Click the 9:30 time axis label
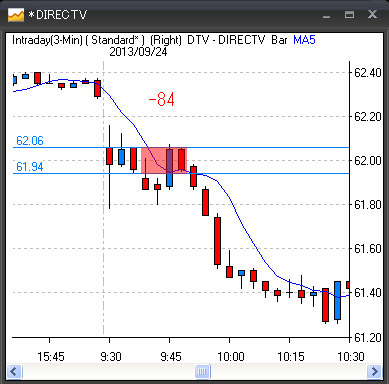389x384 pixels. pyautogui.click(x=111, y=357)
